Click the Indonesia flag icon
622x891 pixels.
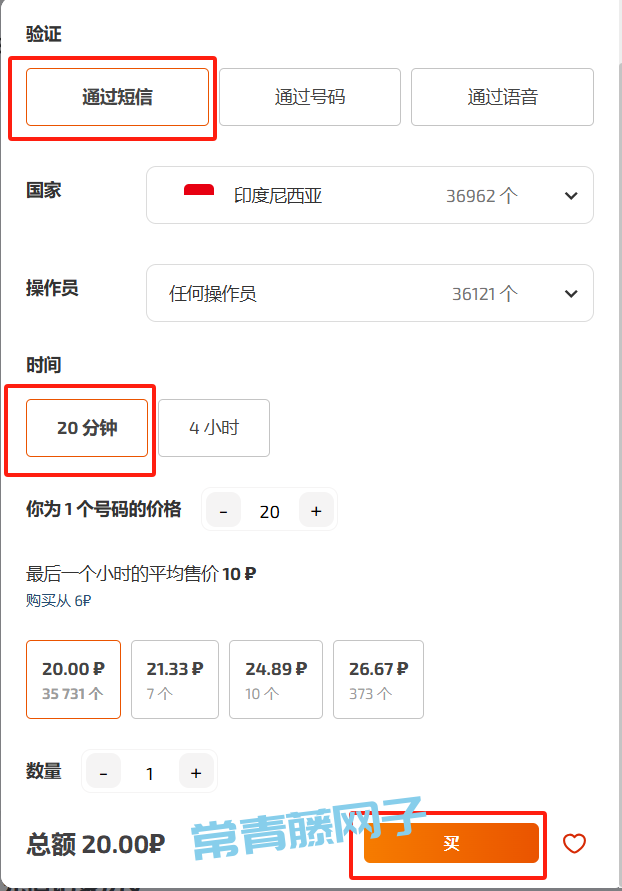click(199, 195)
